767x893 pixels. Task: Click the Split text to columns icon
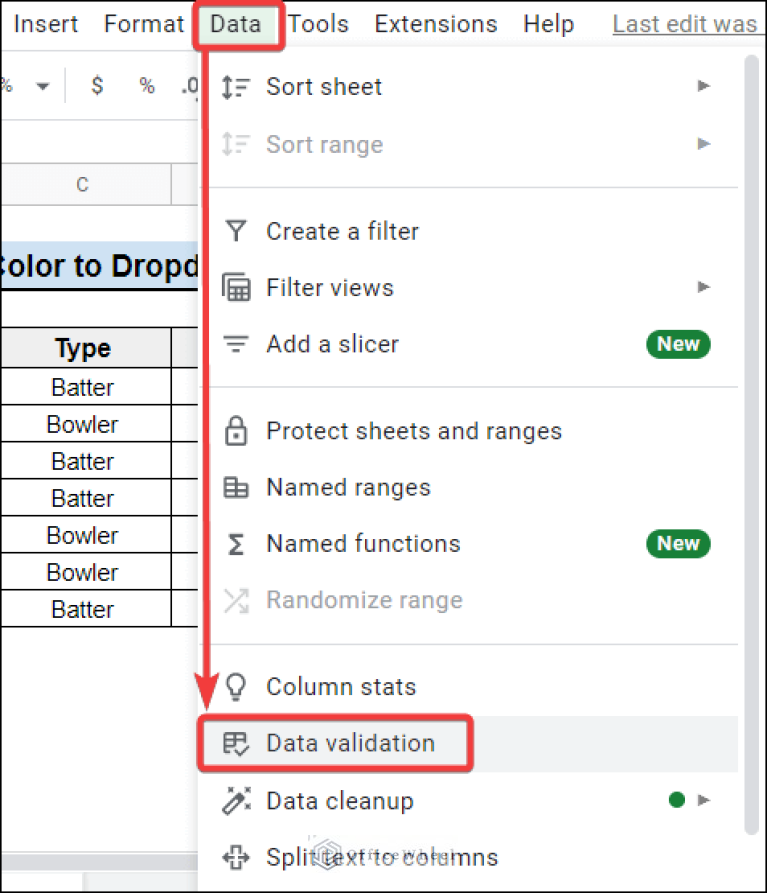click(x=236, y=857)
